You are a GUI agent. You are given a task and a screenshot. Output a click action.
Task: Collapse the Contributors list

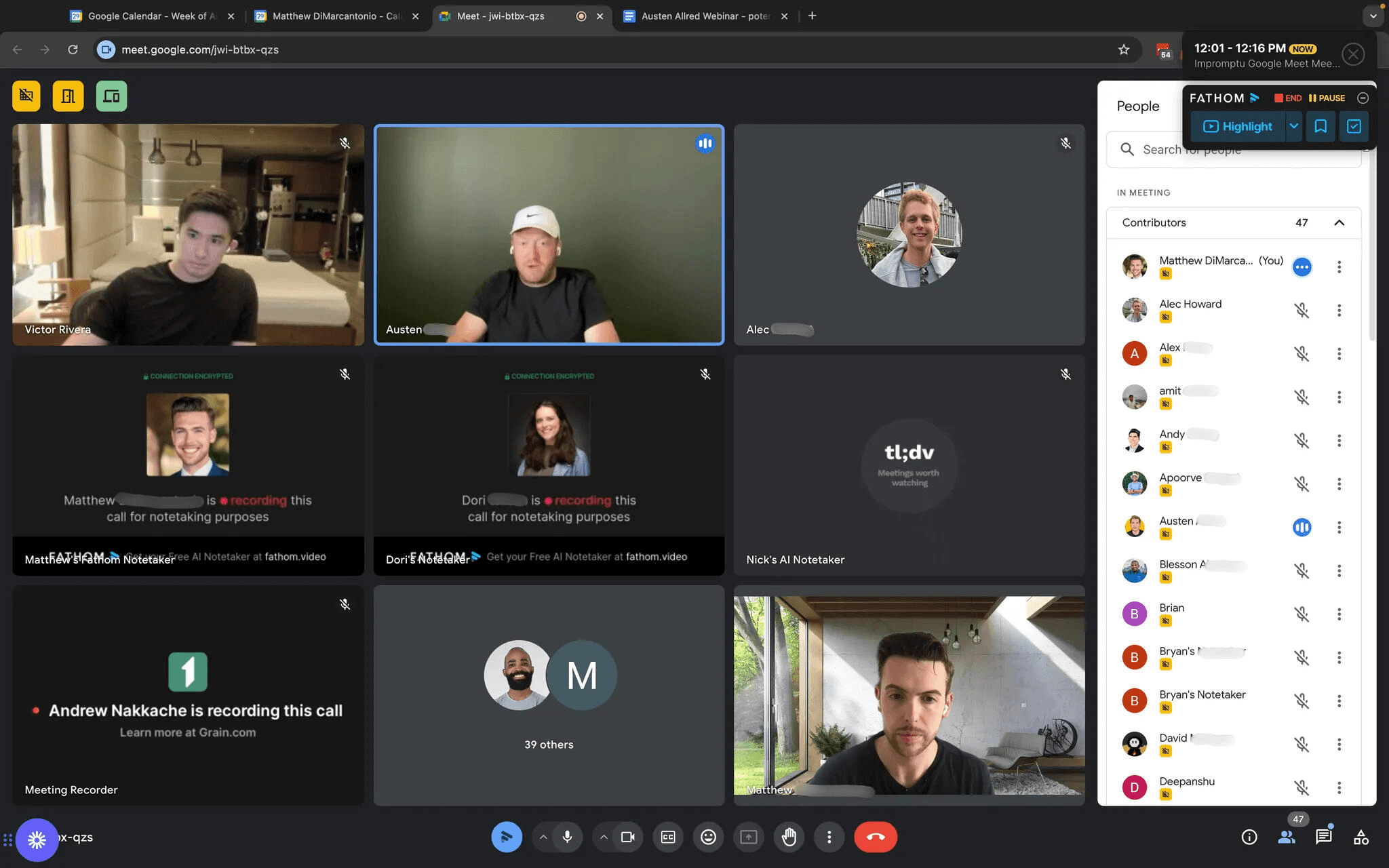1339,222
